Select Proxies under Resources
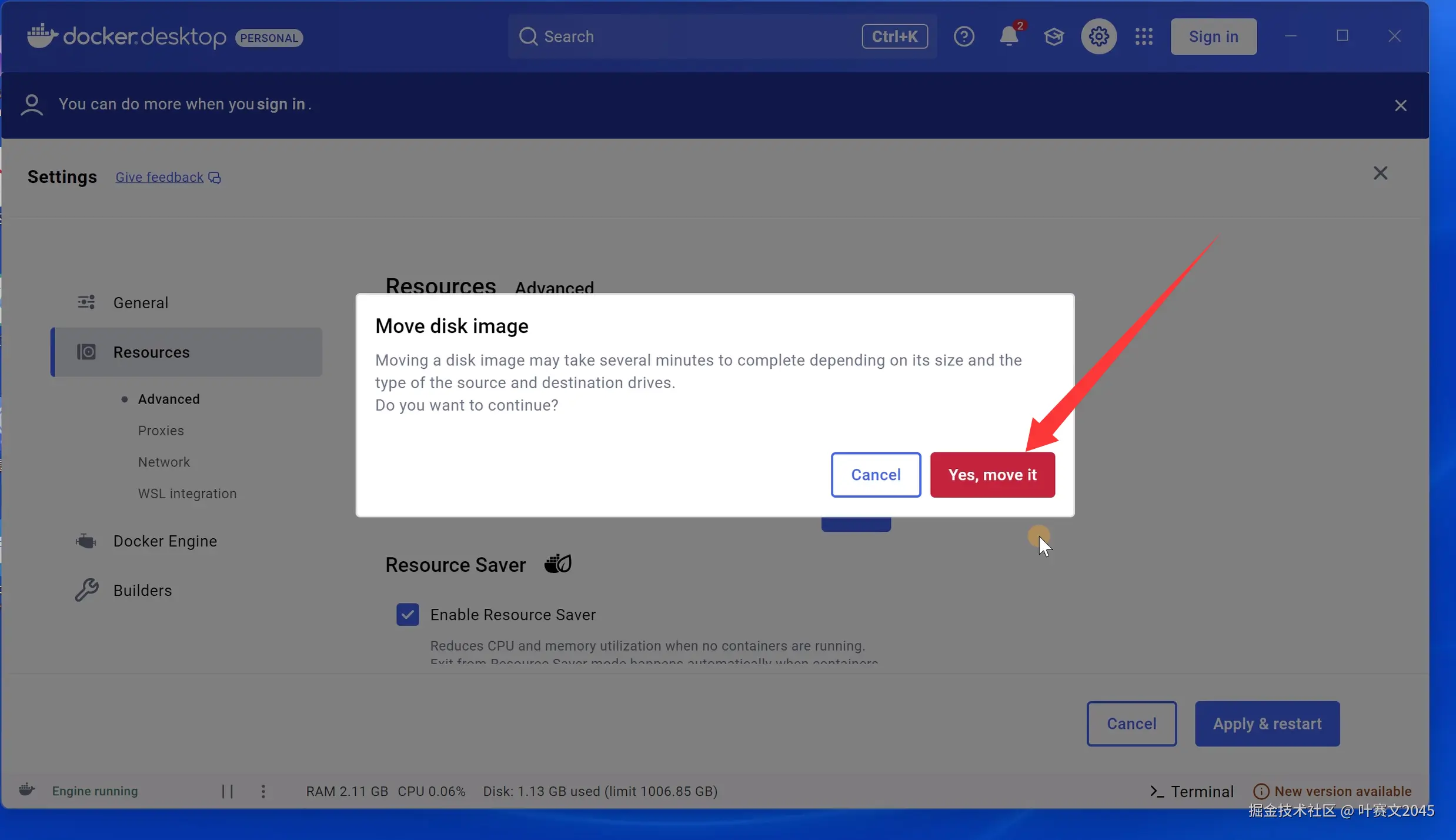The image size is (1456, 840). (161, 431)
